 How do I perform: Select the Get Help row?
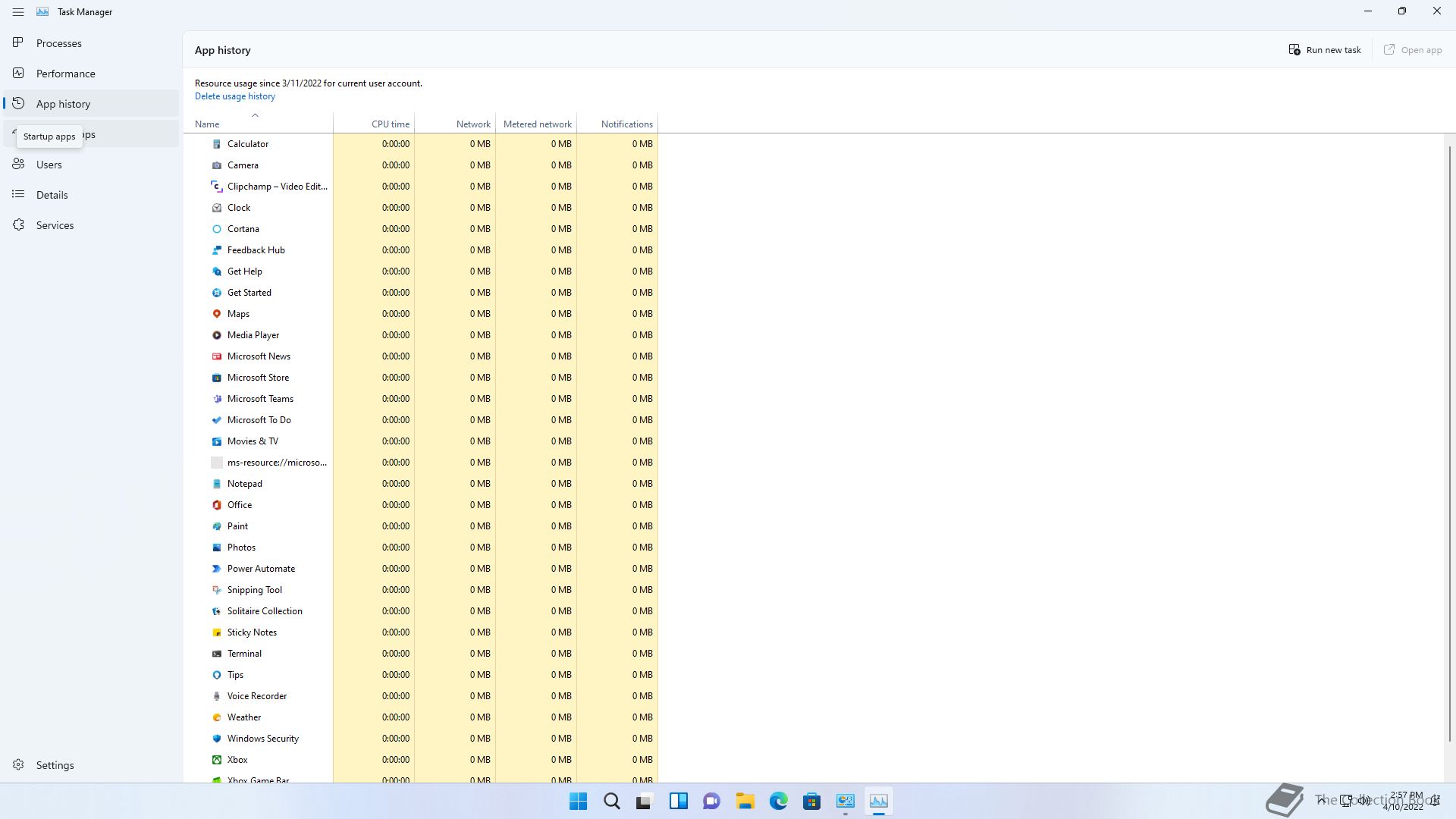[421, 271]
